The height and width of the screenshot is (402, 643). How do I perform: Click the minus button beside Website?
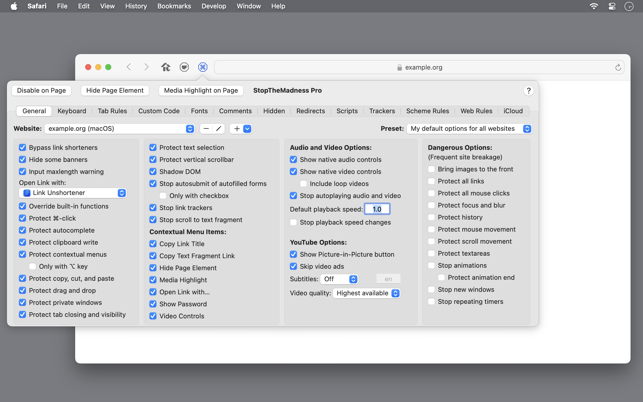pos(206,129)
